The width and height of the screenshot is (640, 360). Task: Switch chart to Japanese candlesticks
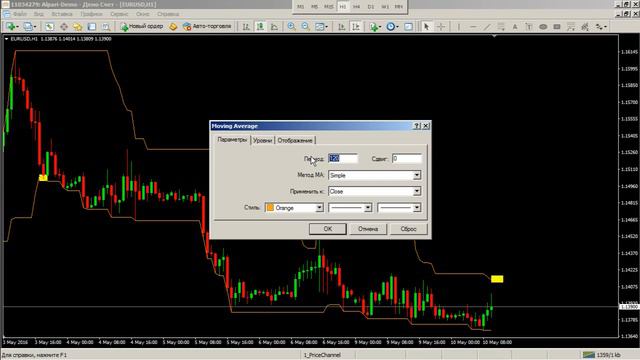260,27
